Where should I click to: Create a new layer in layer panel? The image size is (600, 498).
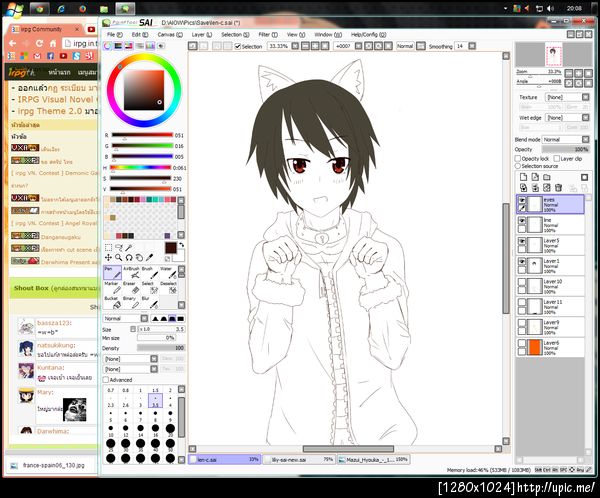[523, 177]
